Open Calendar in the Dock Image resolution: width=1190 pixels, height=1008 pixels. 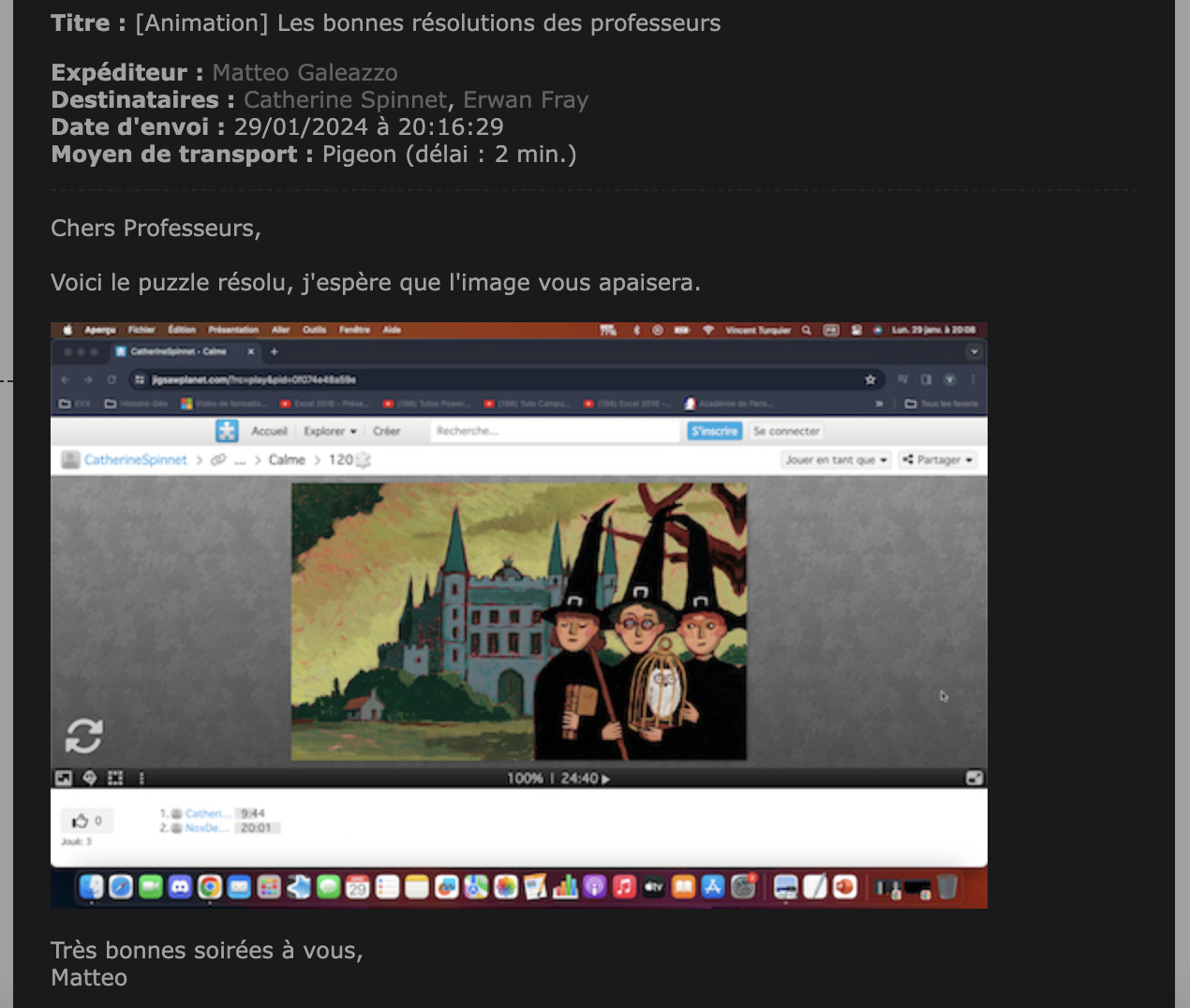pyautogui.click(x=357, y=886)
